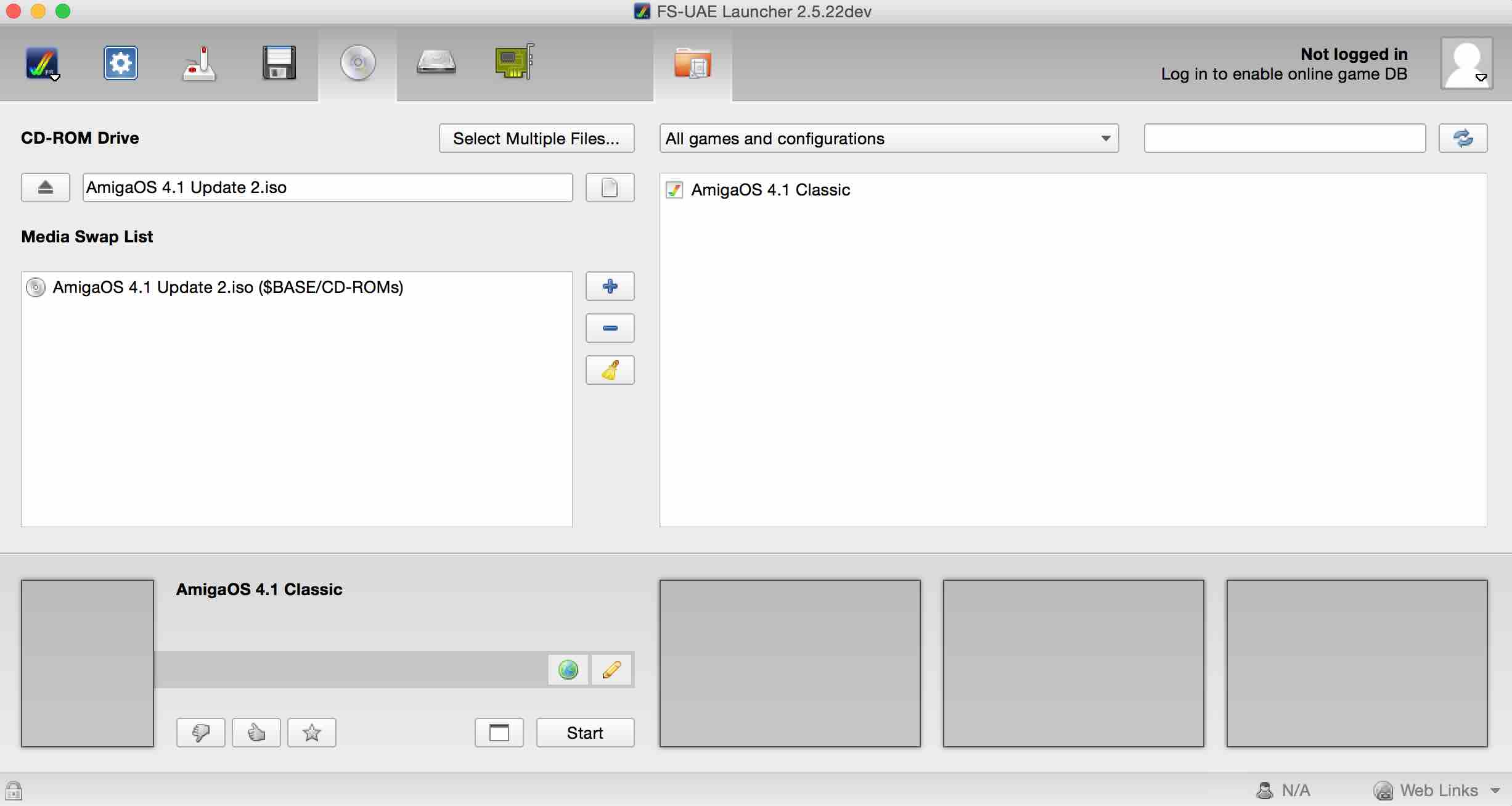Rate configuration thumbs up
Screen dimensions: 1512x806
click(x=256, y=733)
